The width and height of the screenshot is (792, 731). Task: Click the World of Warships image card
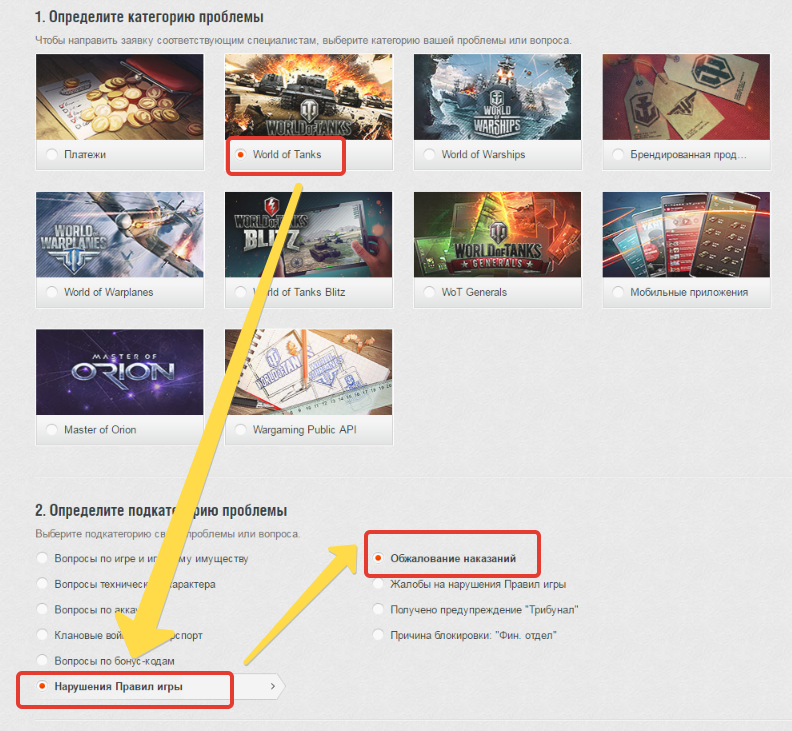[498, 97]
